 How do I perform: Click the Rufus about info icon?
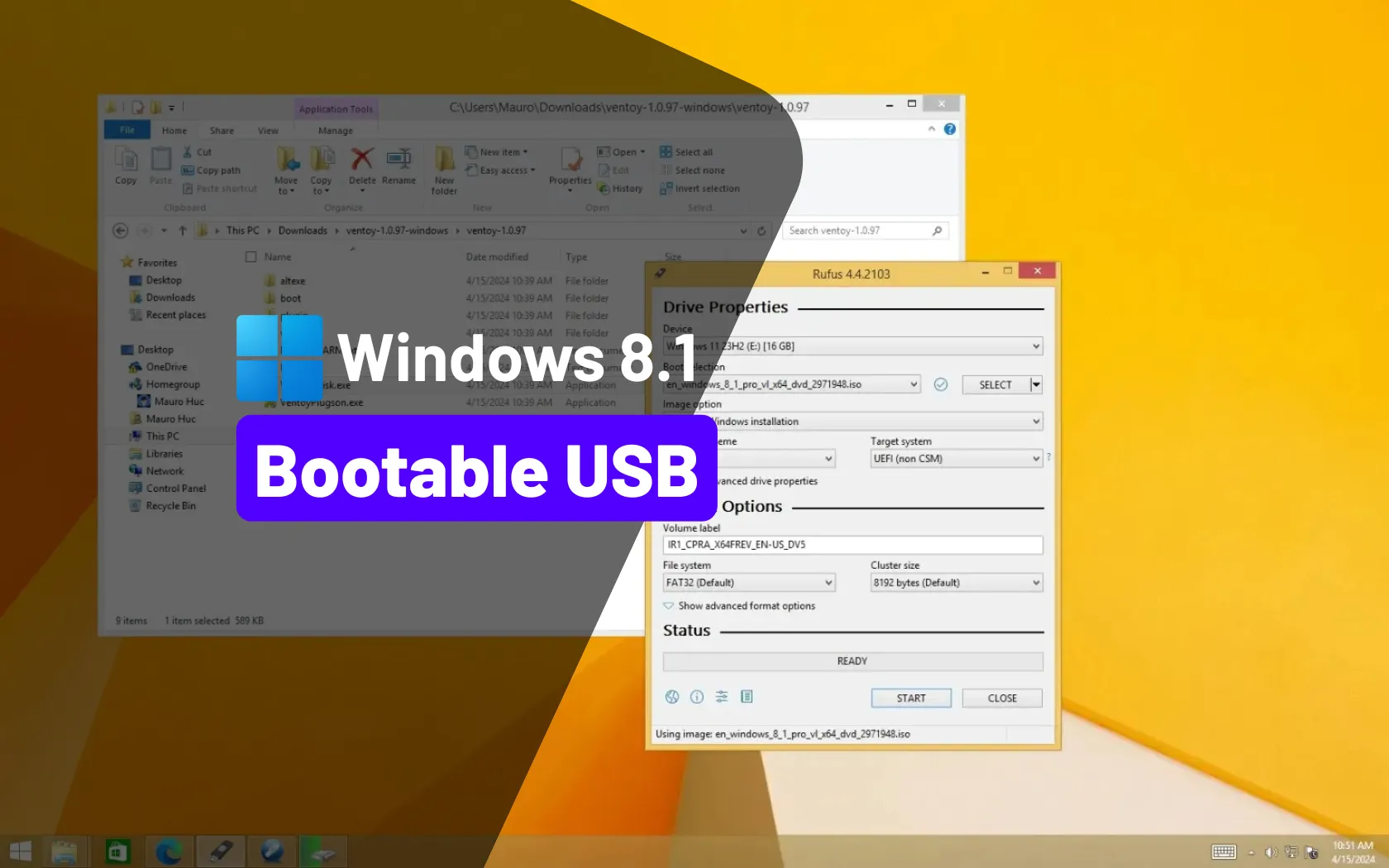point(697,697)
